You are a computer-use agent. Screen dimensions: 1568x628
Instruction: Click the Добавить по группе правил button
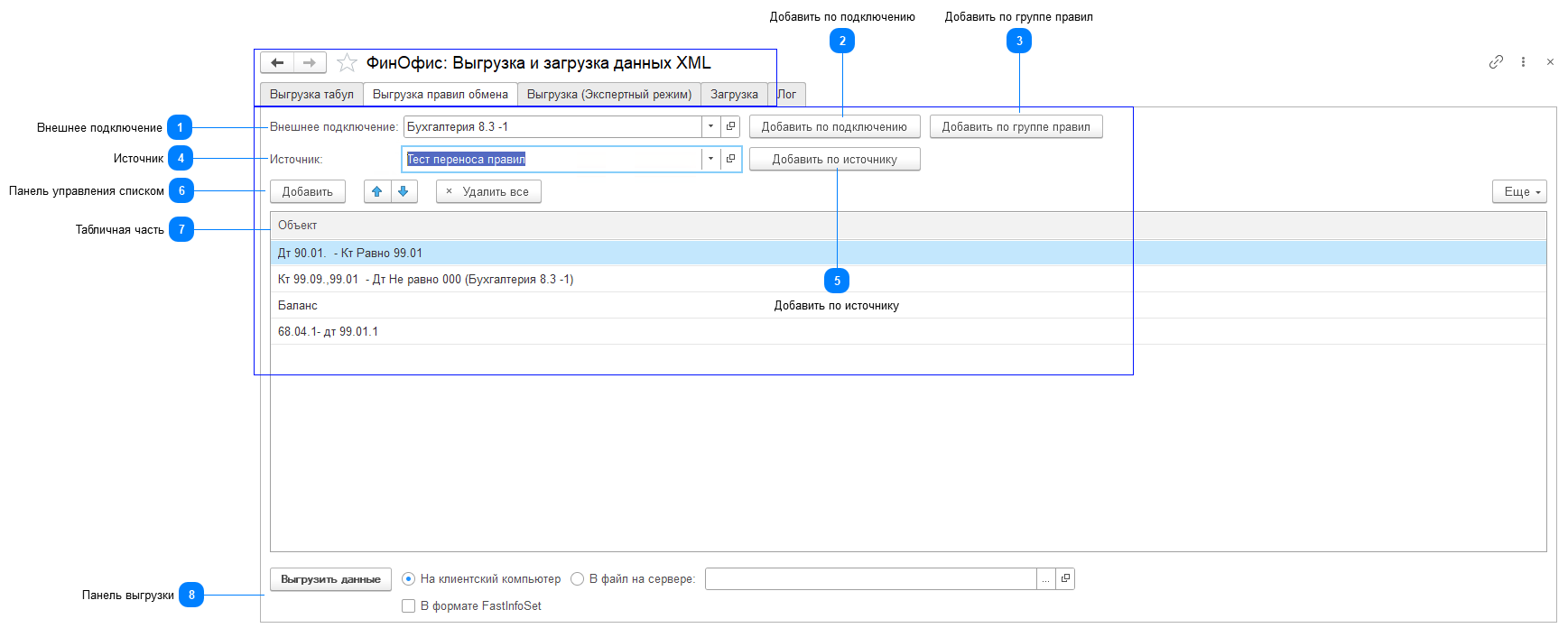(1016, 126)
